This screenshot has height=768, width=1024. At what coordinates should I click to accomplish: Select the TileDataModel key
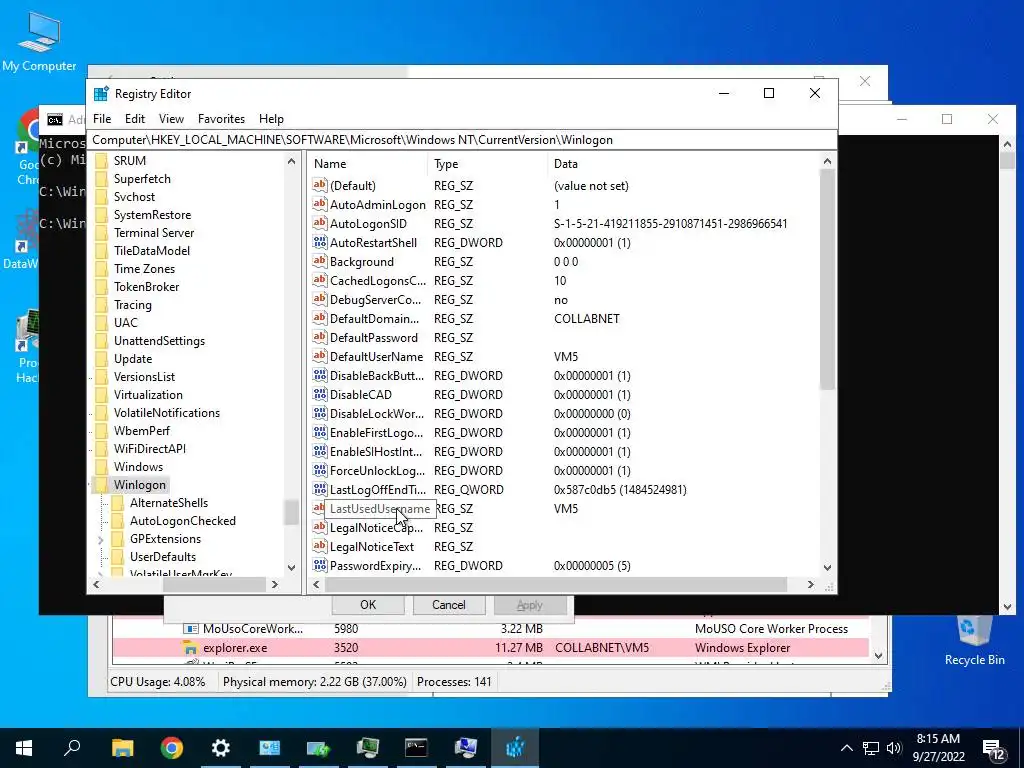click(x=152, y=251)
